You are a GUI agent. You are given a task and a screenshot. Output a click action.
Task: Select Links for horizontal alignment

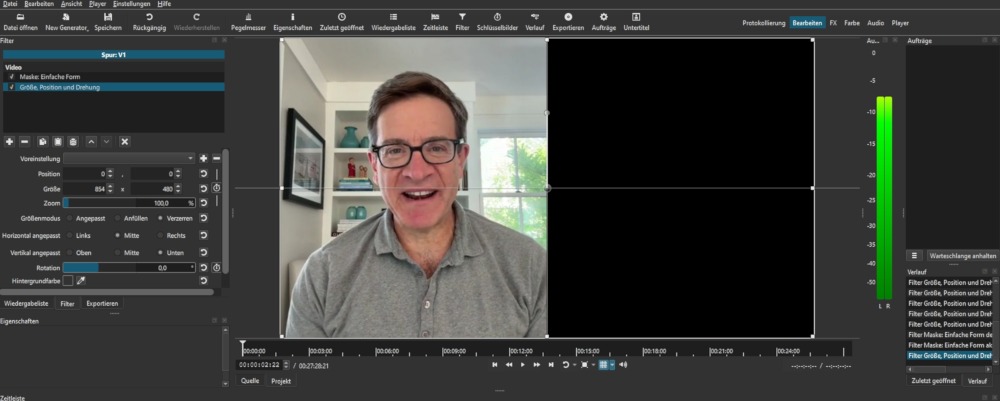(69, 235)
